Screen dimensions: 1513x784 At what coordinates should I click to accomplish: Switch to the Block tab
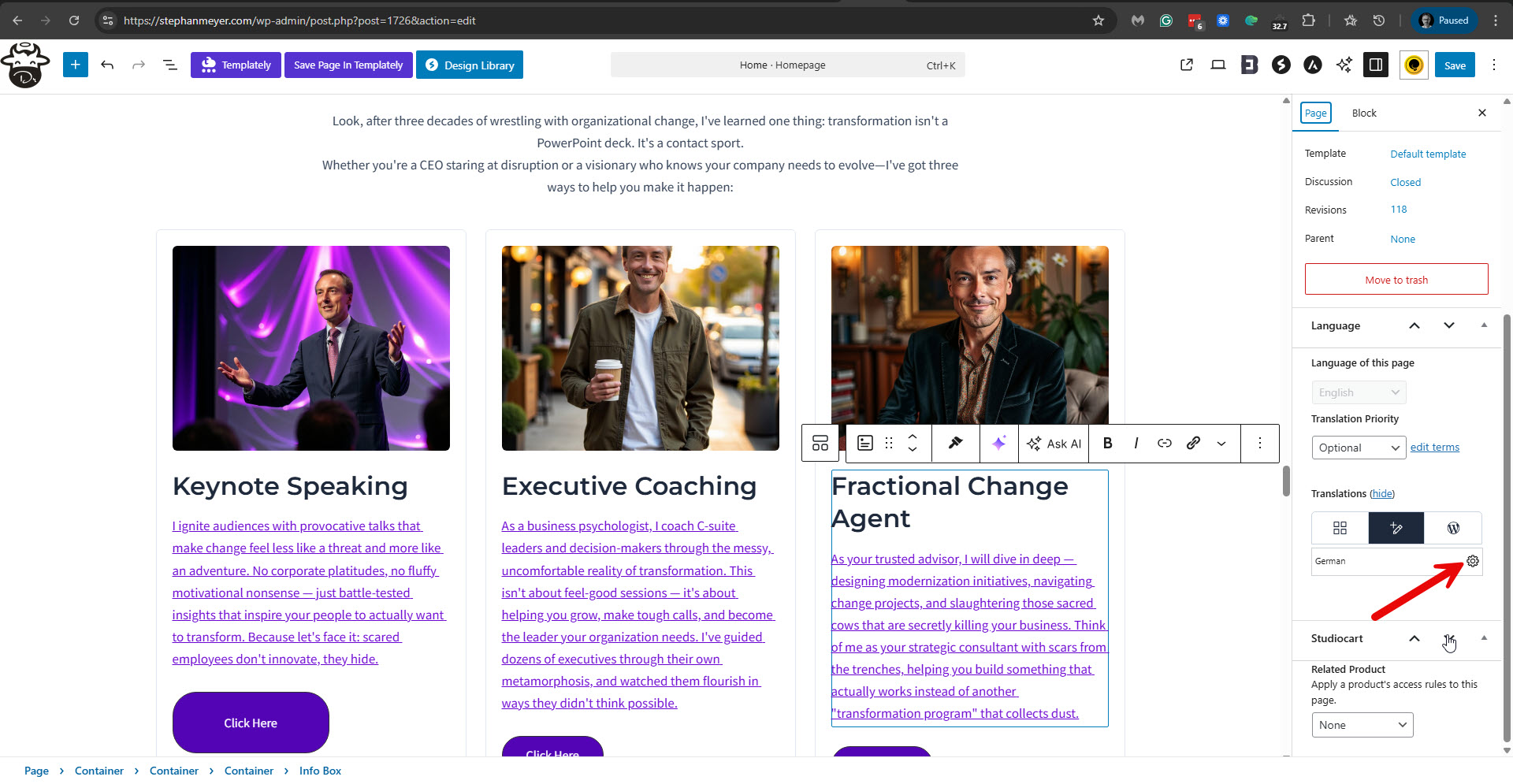pyautogui.click(x=1363, y=113)
